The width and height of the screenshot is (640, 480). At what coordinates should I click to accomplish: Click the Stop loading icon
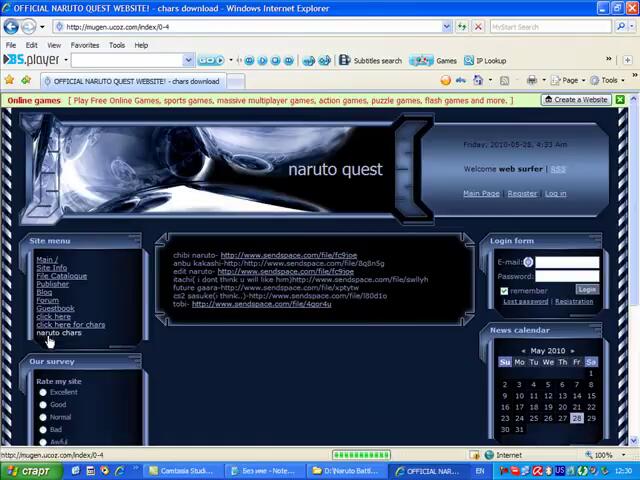478,27
